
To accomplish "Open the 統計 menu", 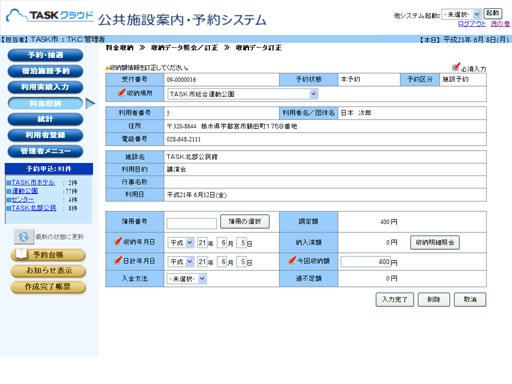I will tap(45, 119).
